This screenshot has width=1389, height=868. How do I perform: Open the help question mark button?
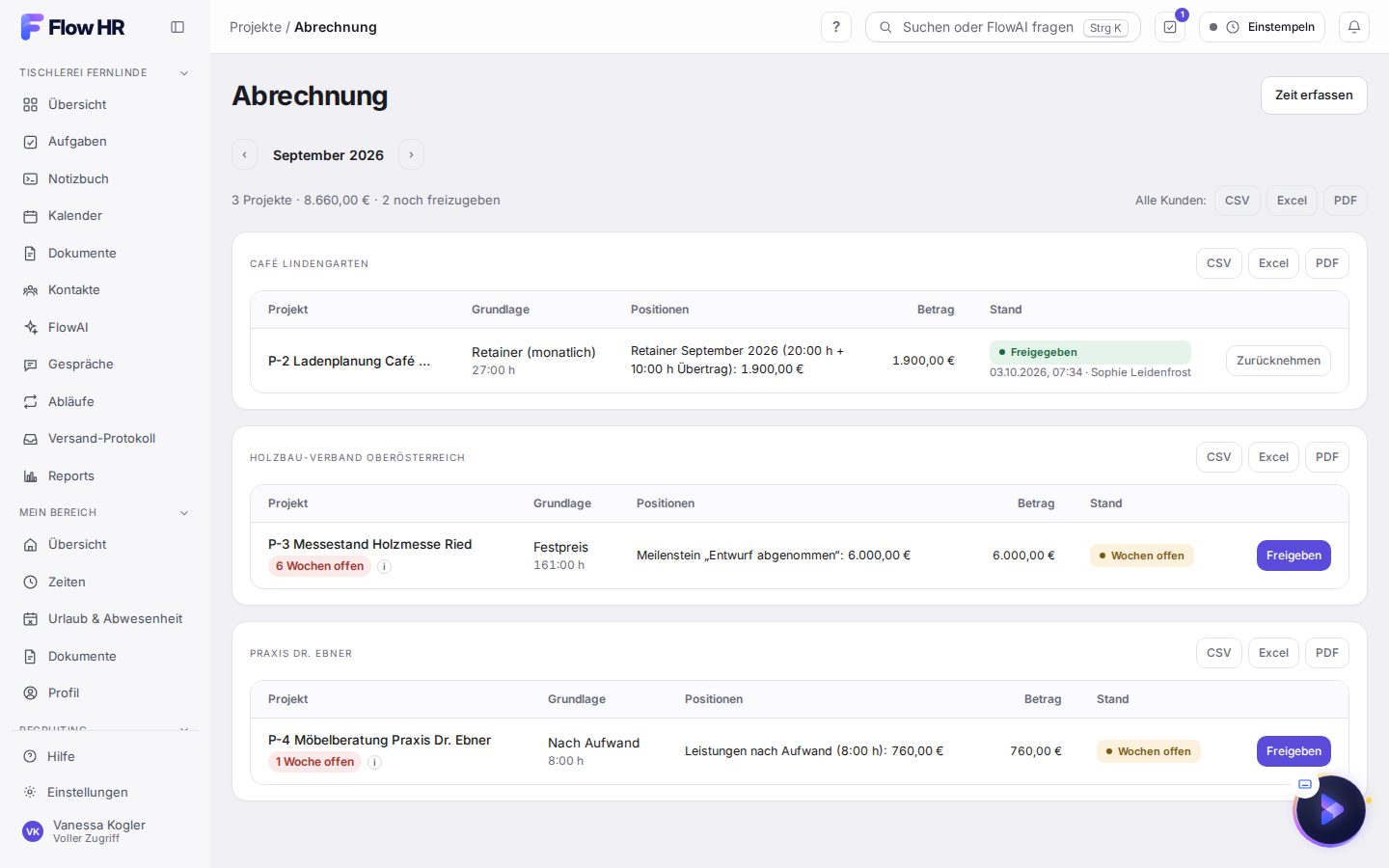pos(836,27)
